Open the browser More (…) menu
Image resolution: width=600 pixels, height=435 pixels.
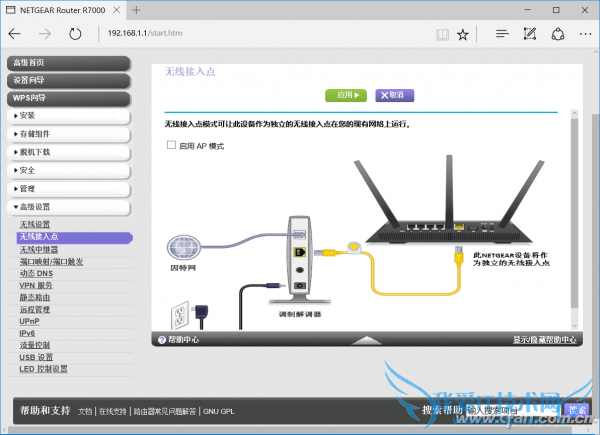[585, 34]
